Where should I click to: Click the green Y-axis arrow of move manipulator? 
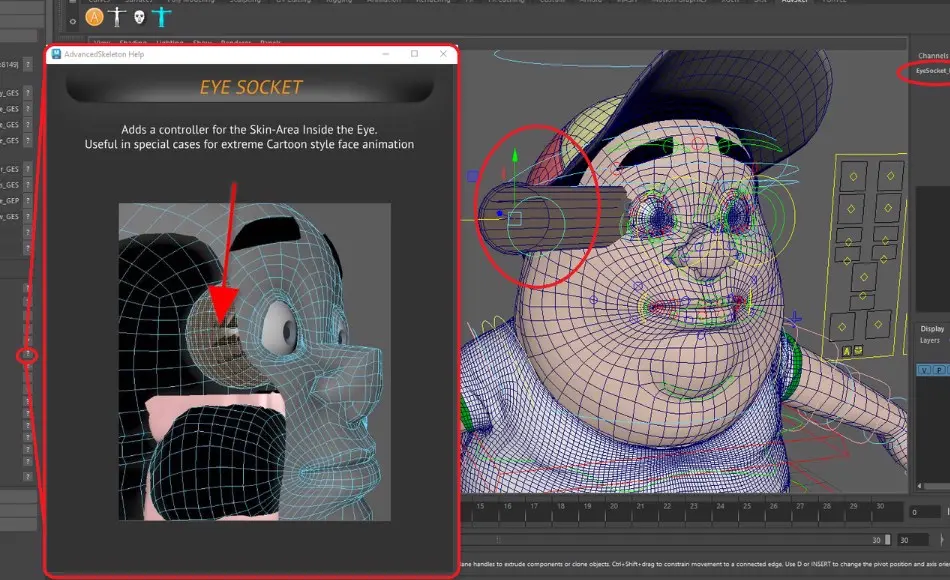[514, 160]
